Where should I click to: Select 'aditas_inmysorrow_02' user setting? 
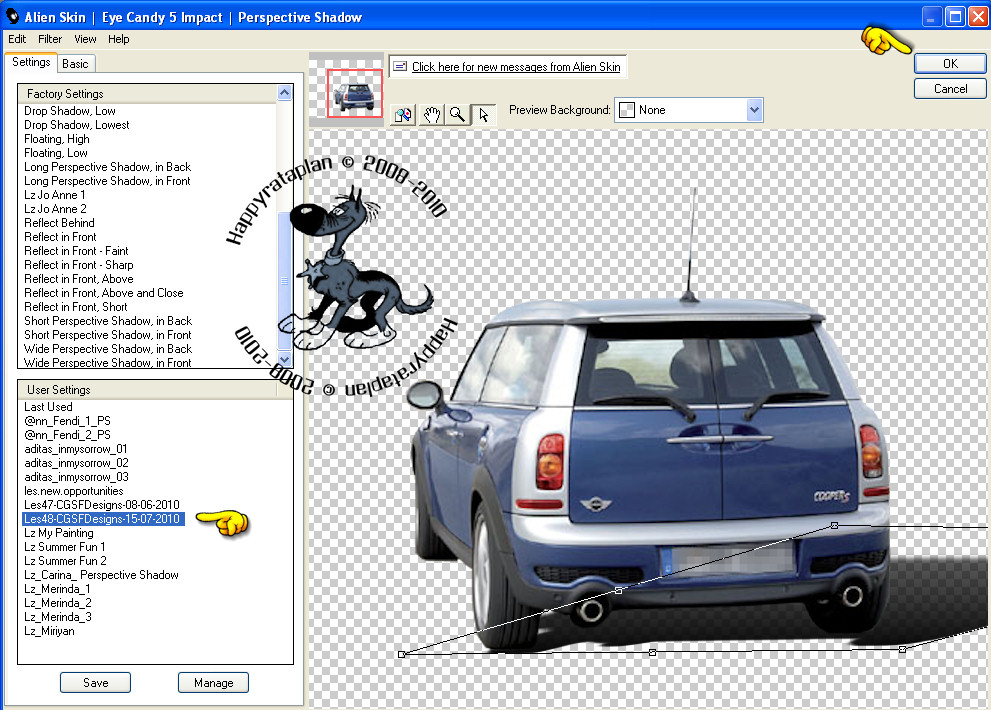76,463
